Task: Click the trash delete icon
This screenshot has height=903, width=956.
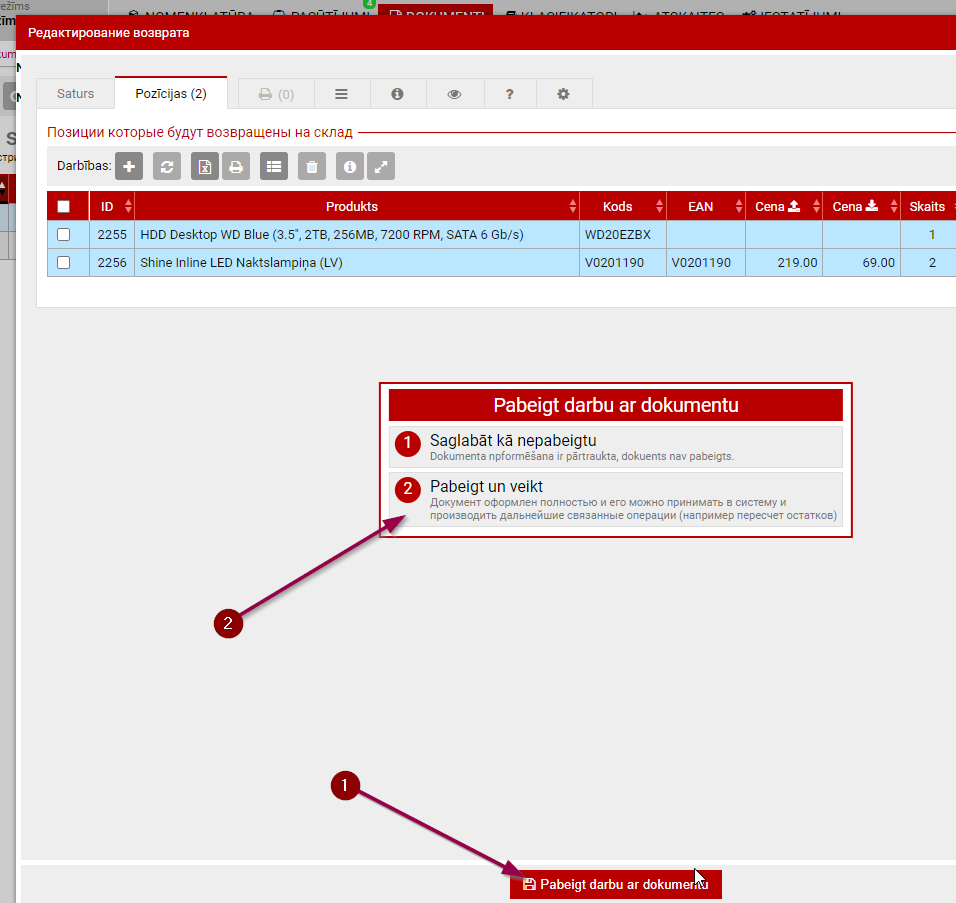Action: pos(312,167)
